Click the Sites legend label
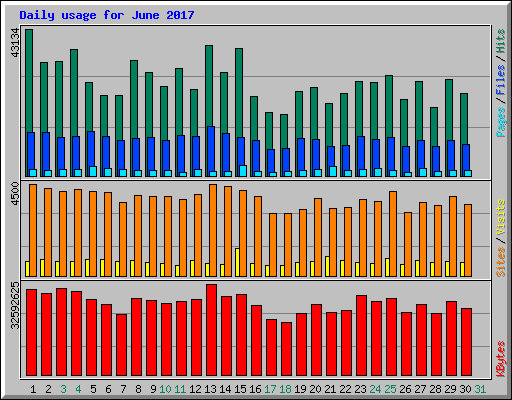Image resolution: width=512 pixels, height=400 pixels. 501,262
